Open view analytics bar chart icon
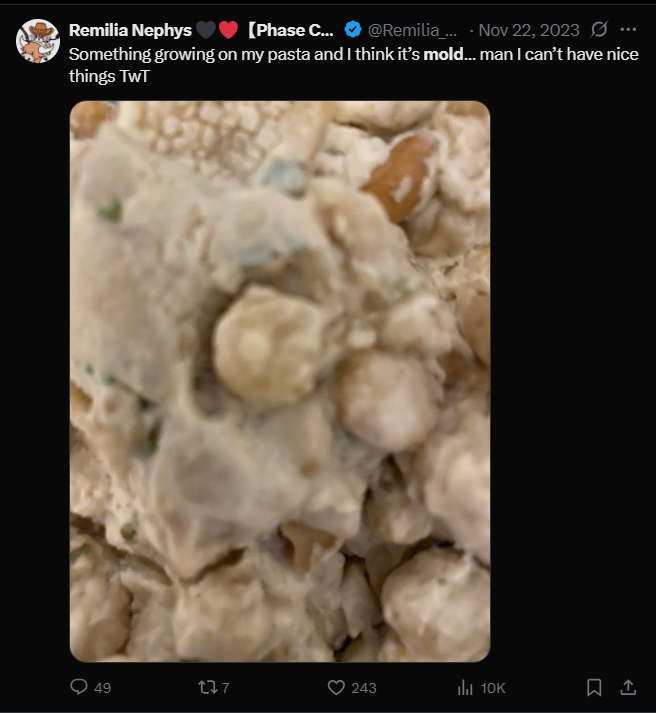This screenshot has width=656, height=713. (465, 687)
